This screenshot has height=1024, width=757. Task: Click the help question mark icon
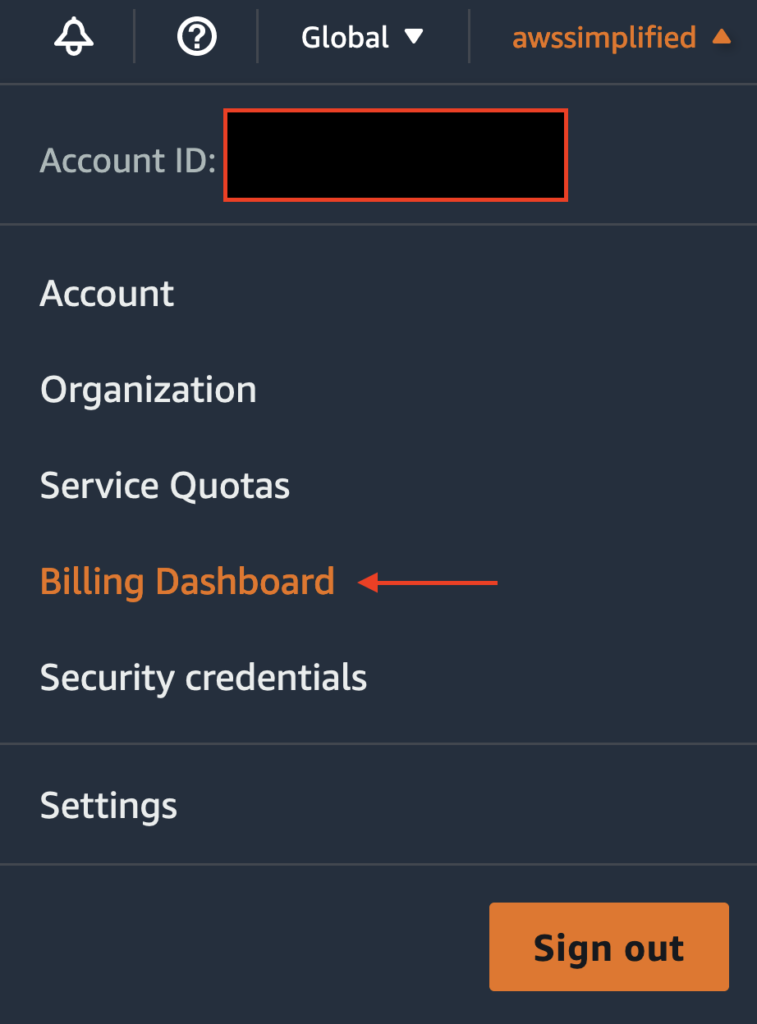[x=196, y=37]
